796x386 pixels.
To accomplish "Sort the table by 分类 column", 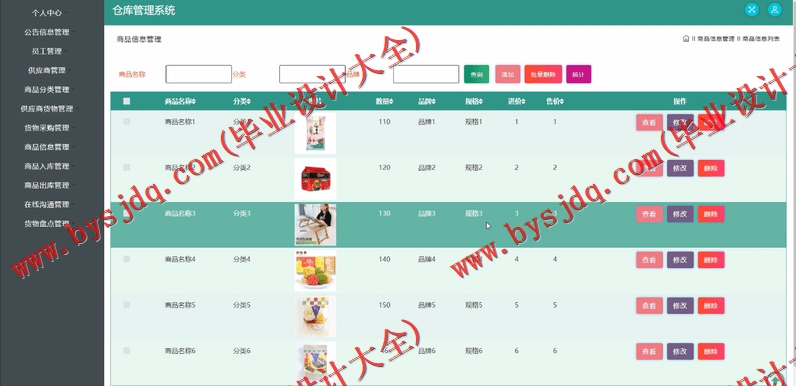I will coord(242,102).
